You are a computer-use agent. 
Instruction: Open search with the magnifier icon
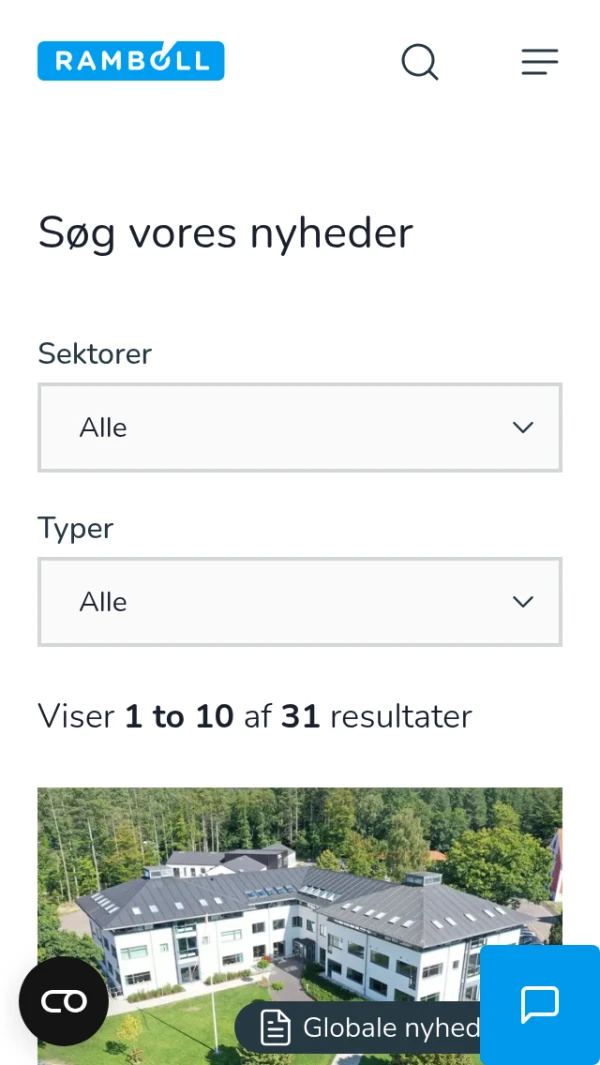[x=420, y=62]
